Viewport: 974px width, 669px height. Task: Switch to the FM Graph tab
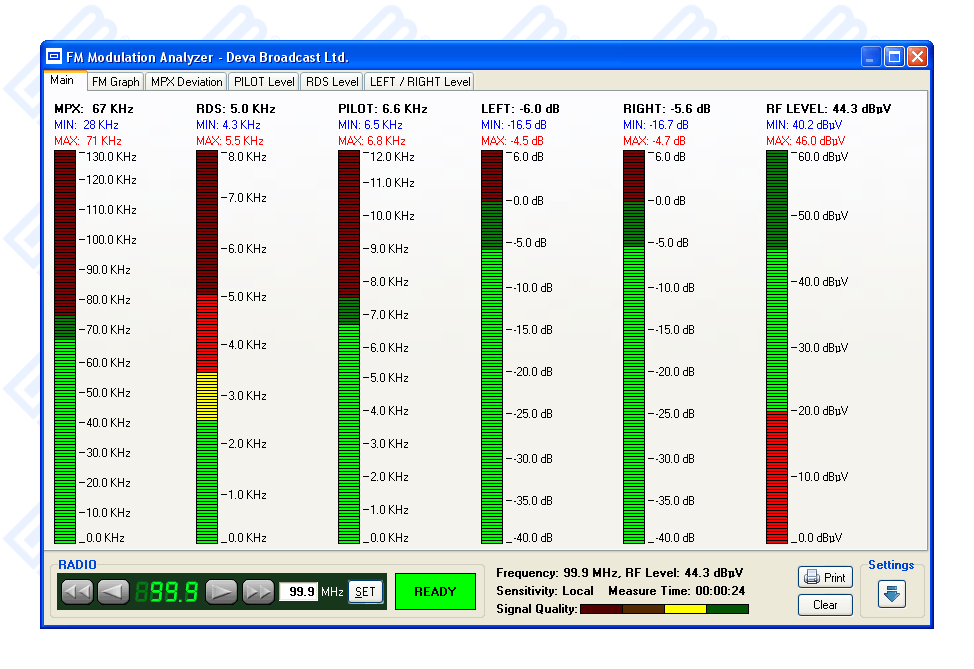[x=116, y=82]
